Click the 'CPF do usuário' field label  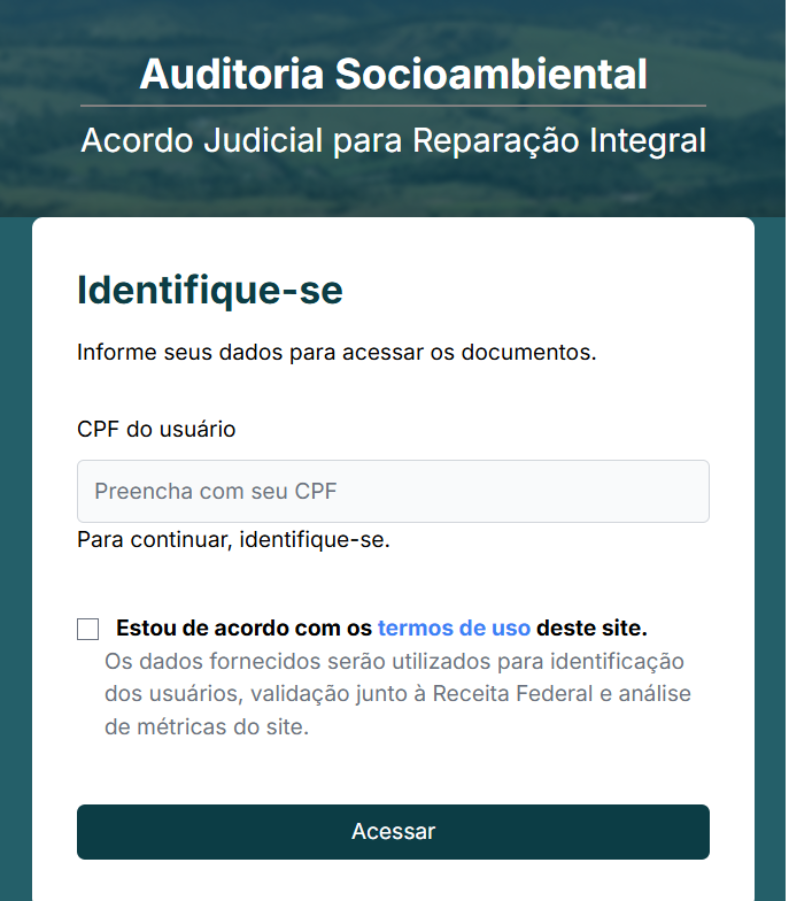(x=156, y=429)
